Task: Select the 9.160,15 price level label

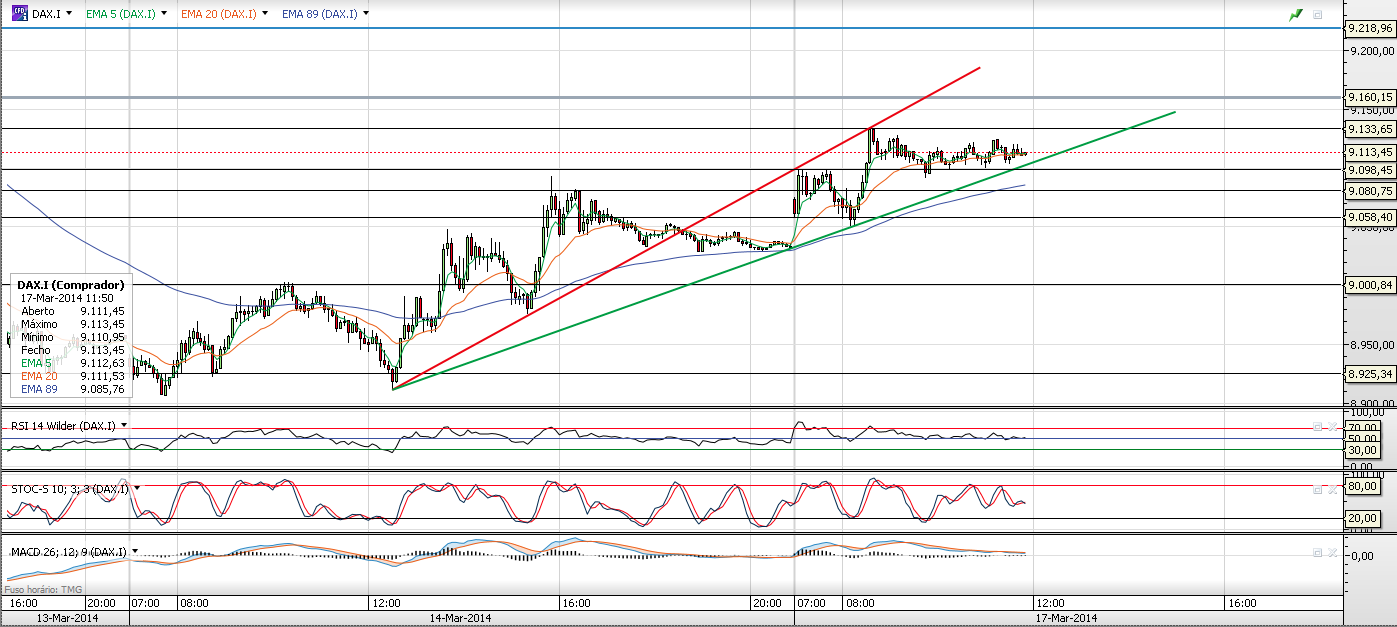Action: click(1371, 97)
